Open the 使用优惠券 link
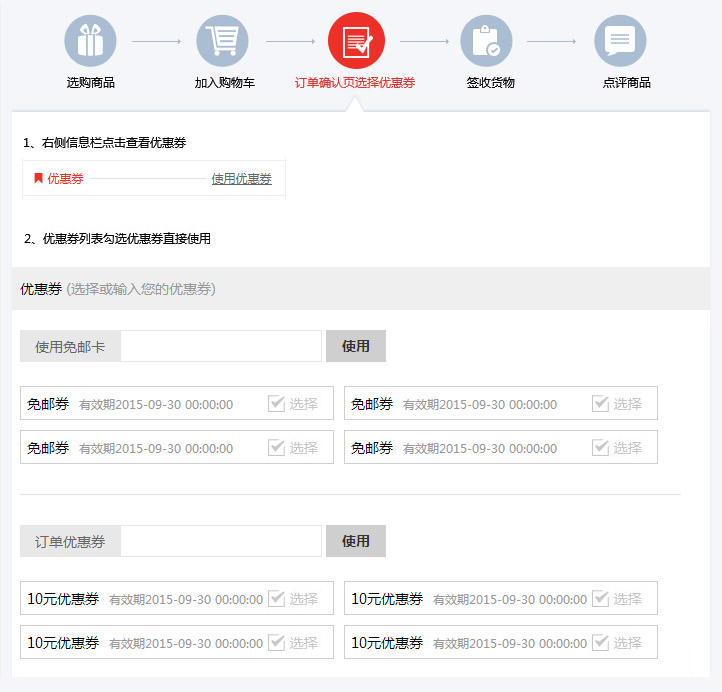This screenshot has width=722, height=692. pyautogui.click(x=242, y=179)
